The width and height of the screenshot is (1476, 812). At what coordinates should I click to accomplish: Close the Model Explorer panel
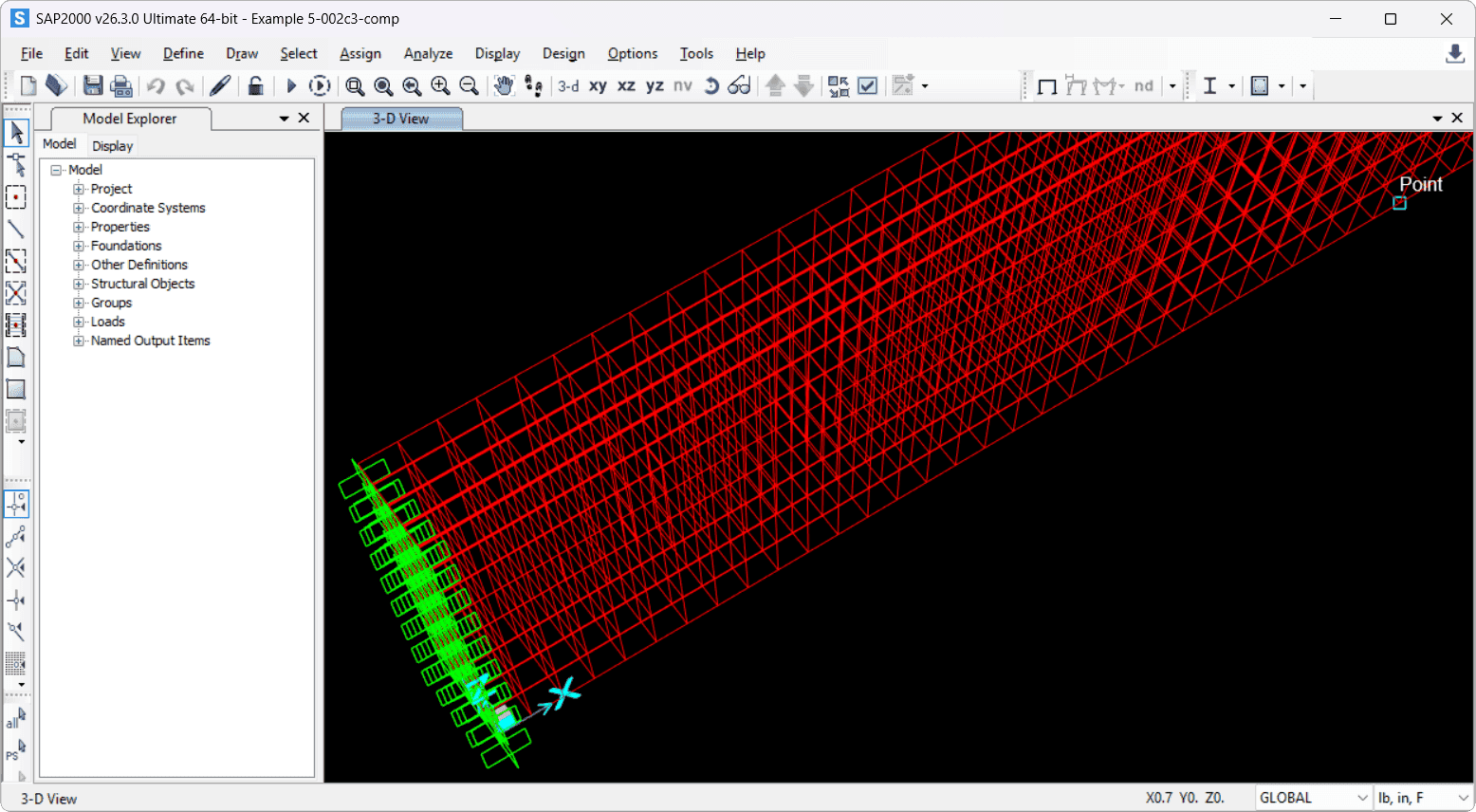click(x=304, y=118)
